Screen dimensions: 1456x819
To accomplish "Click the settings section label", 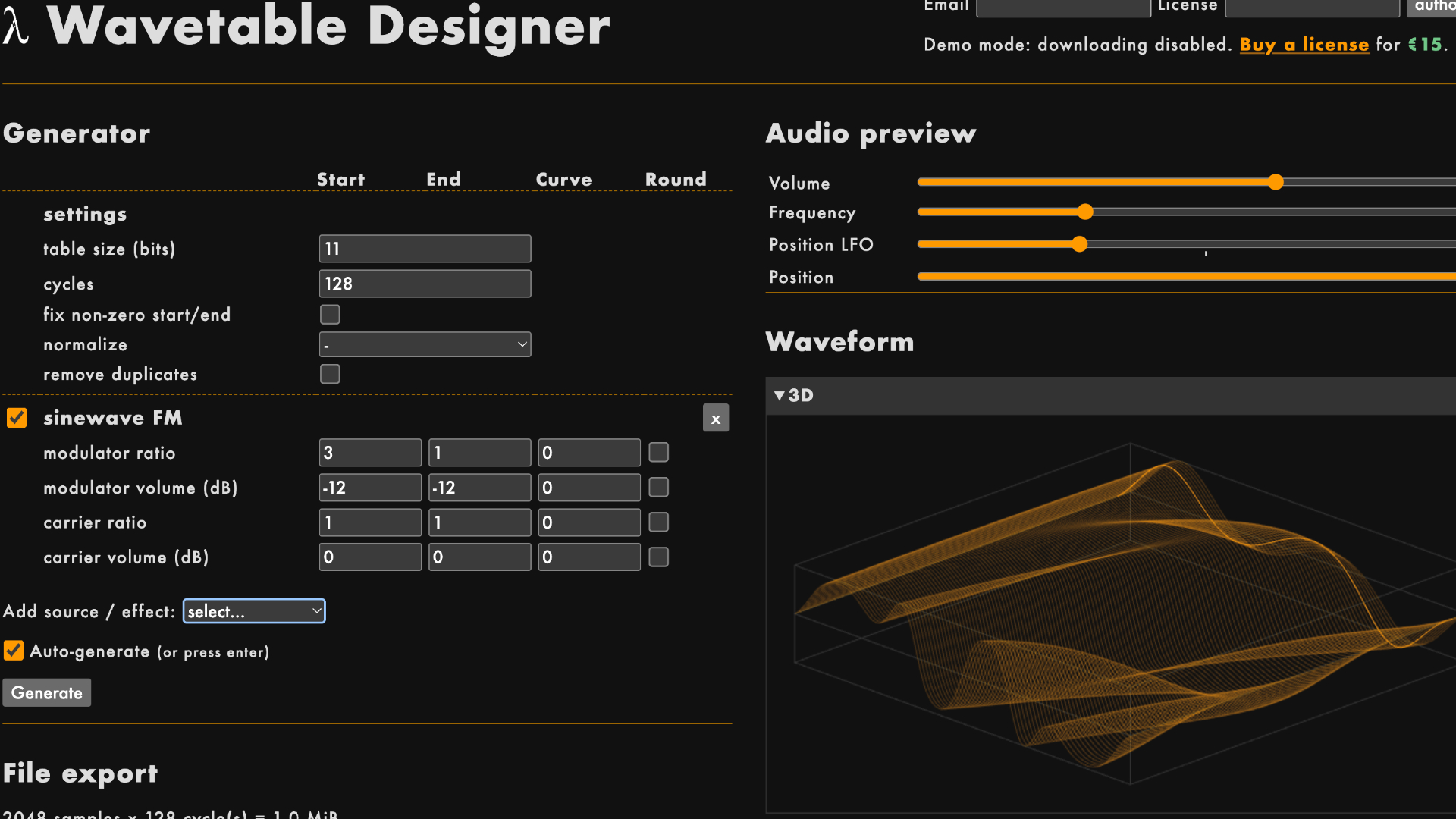I will coord(85,215).
